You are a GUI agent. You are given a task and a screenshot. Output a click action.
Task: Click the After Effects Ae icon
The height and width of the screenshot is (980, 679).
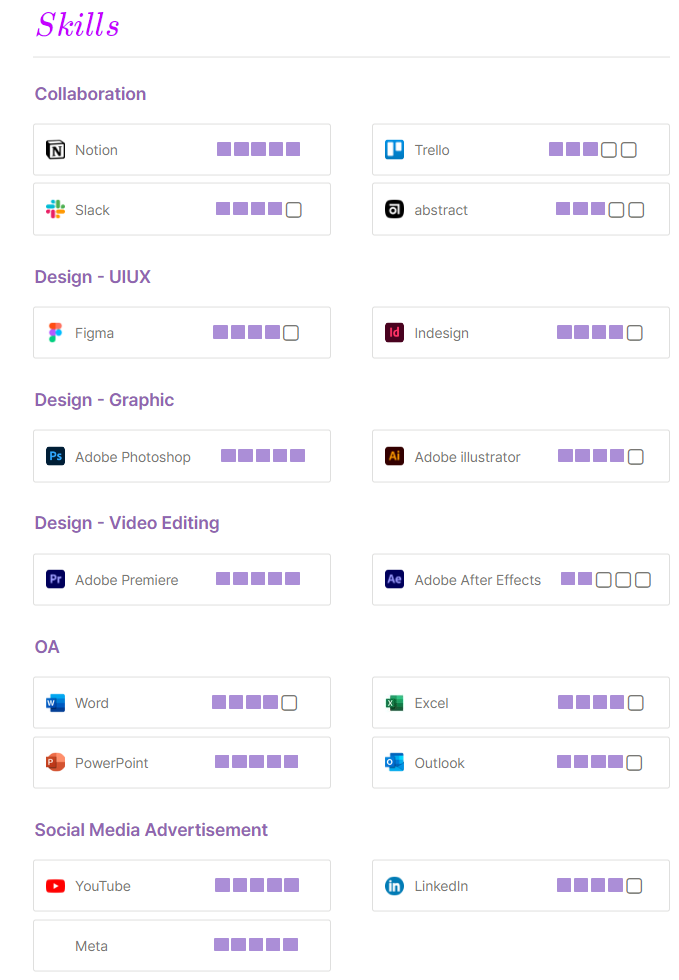click(x=395, y=579)
